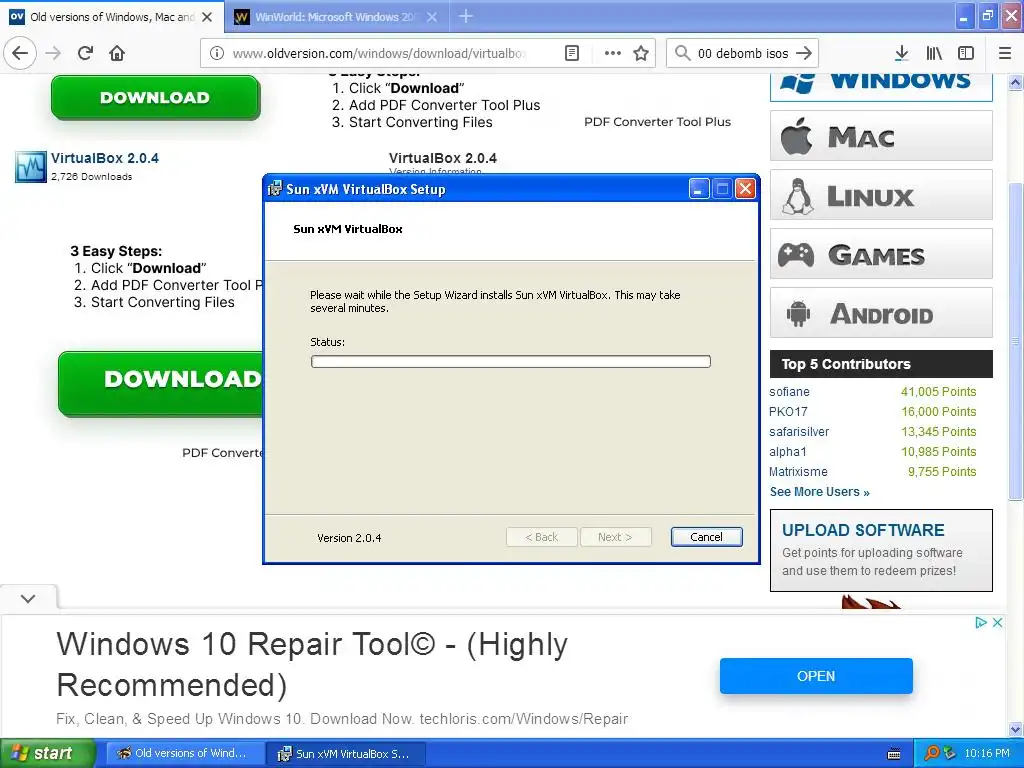Viewport: 1024px width, 768px height.
Task: Open the VirtualBox 2.0.4 title link
Action: pos(104,158)
